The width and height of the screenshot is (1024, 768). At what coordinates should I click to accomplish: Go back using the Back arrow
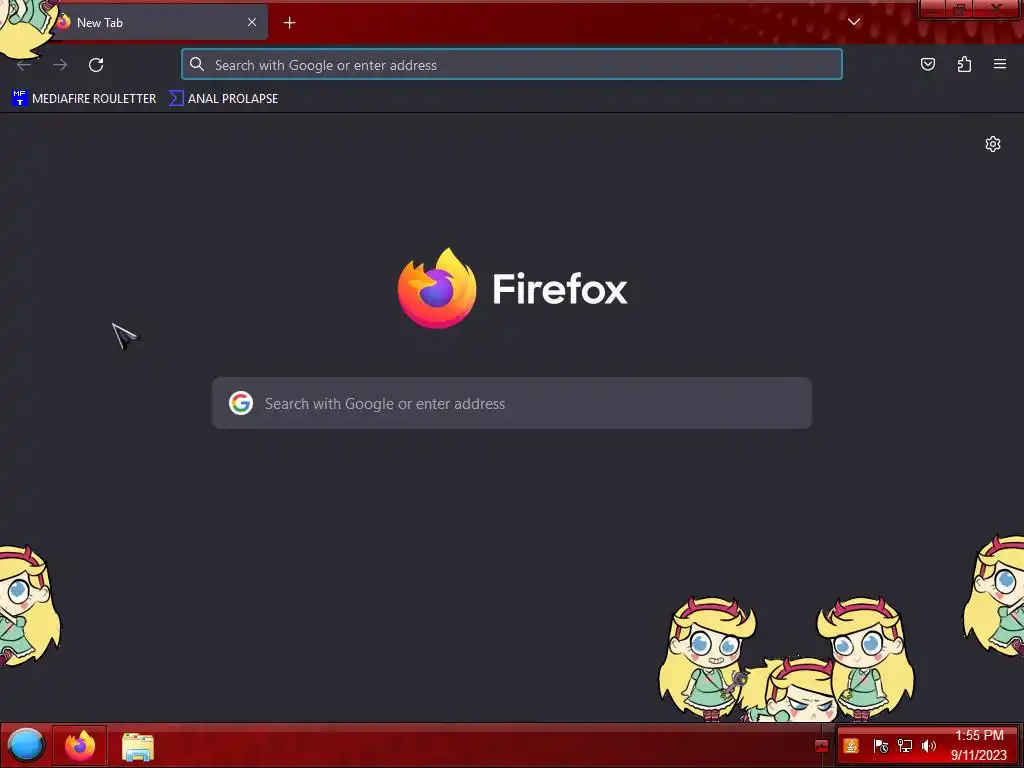point(24,65)
